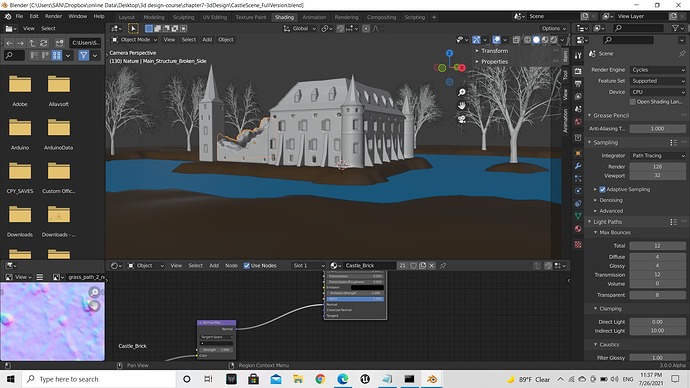Open the Downloads folder
The width and height of the screenshot is (690, 388).
coord(20,220)
